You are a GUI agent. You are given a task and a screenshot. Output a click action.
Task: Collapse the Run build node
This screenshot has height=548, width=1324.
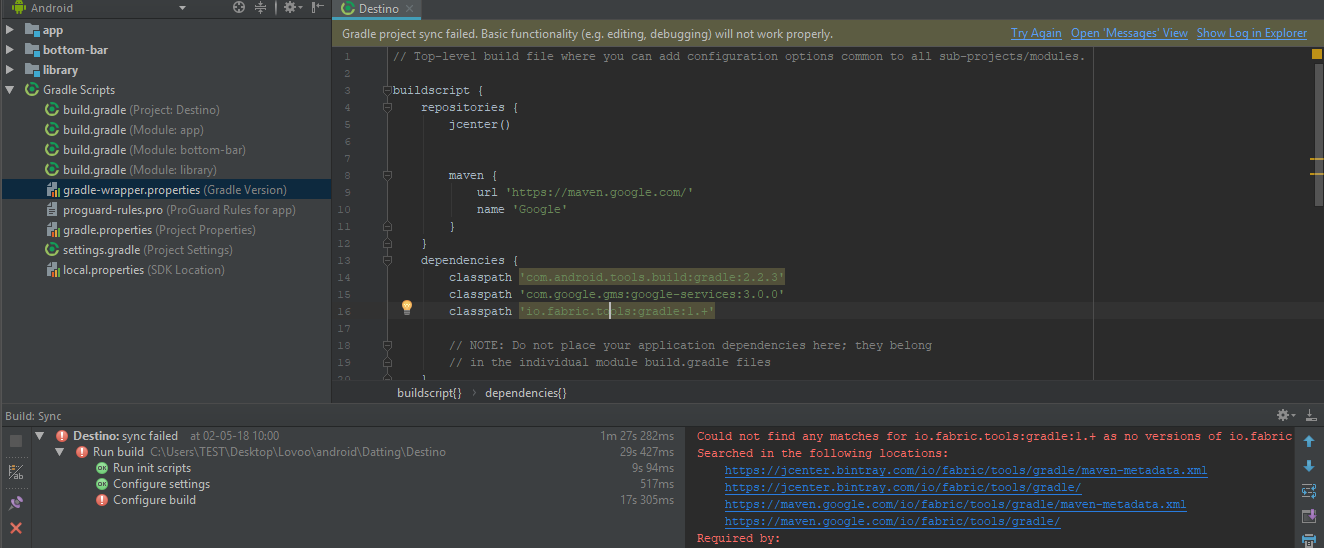(60, 452)
